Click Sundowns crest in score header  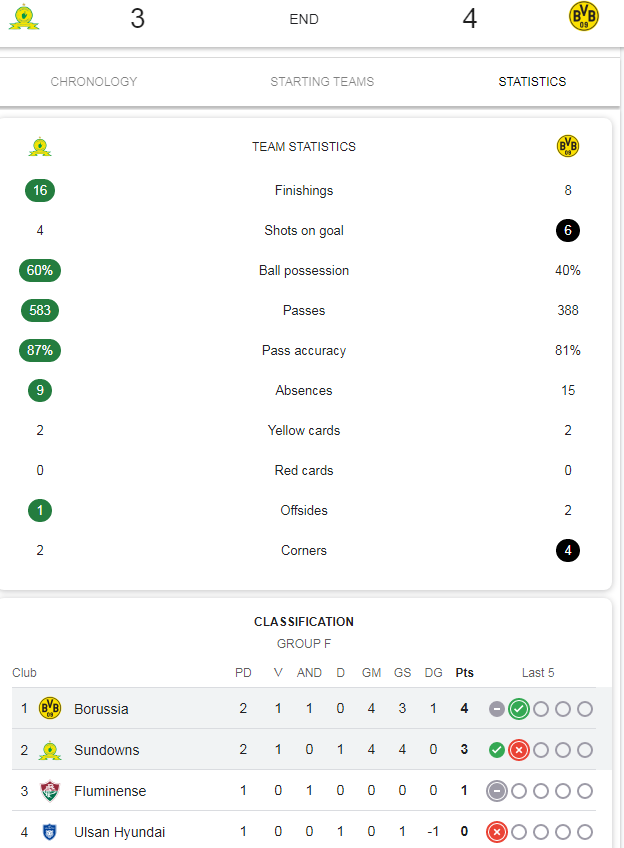24,17
